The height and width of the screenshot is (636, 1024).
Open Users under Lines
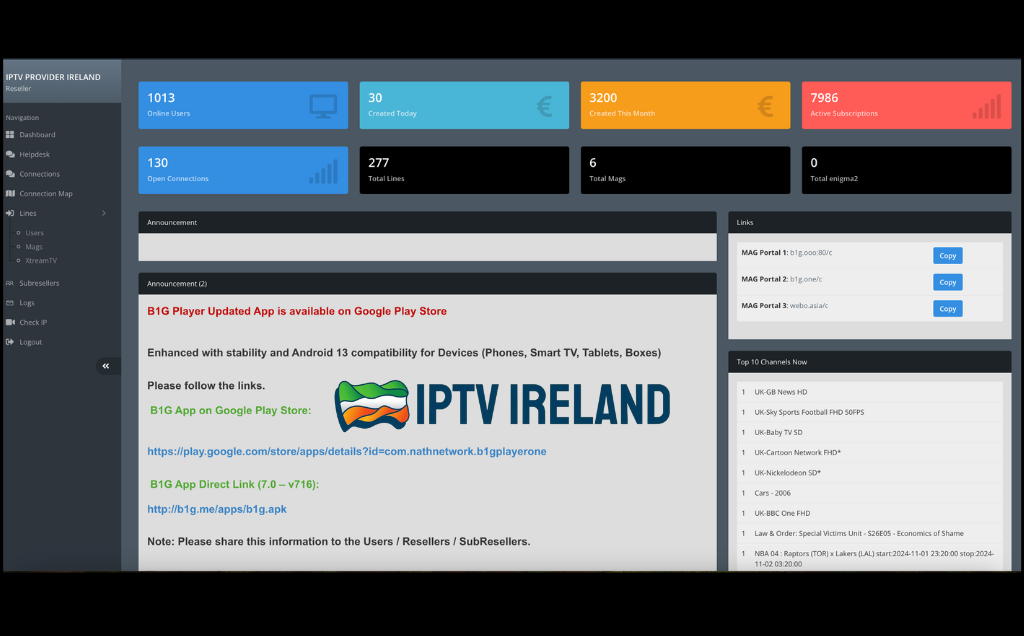(35, 232)
